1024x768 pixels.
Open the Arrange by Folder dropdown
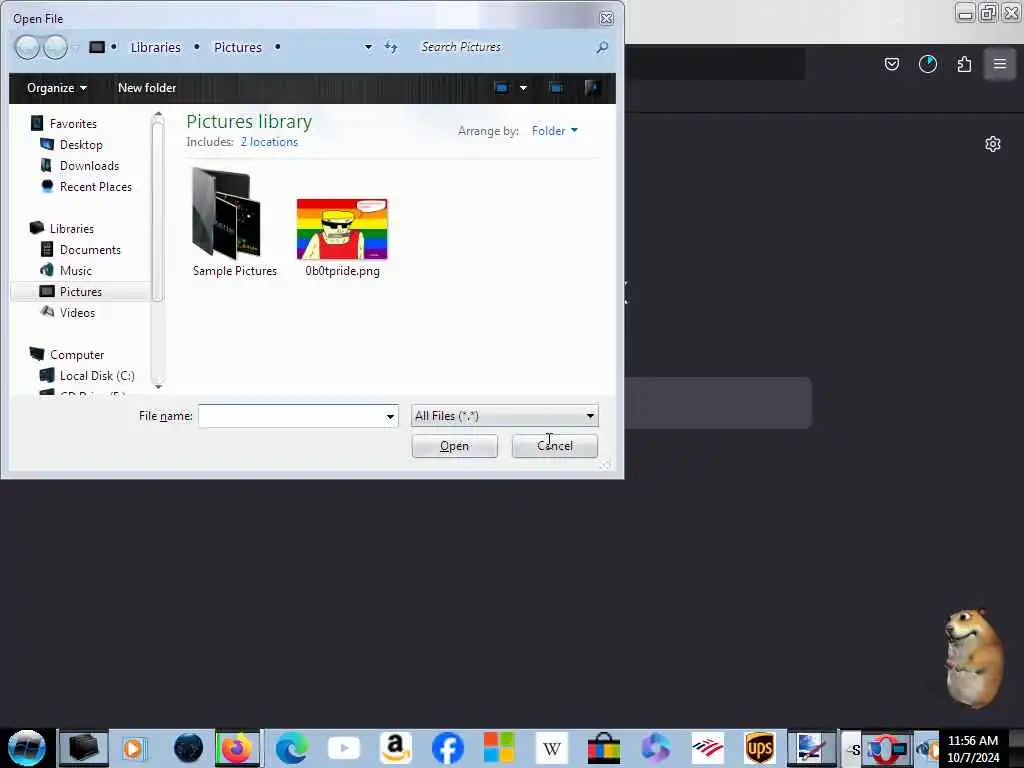tap(554, 131)
